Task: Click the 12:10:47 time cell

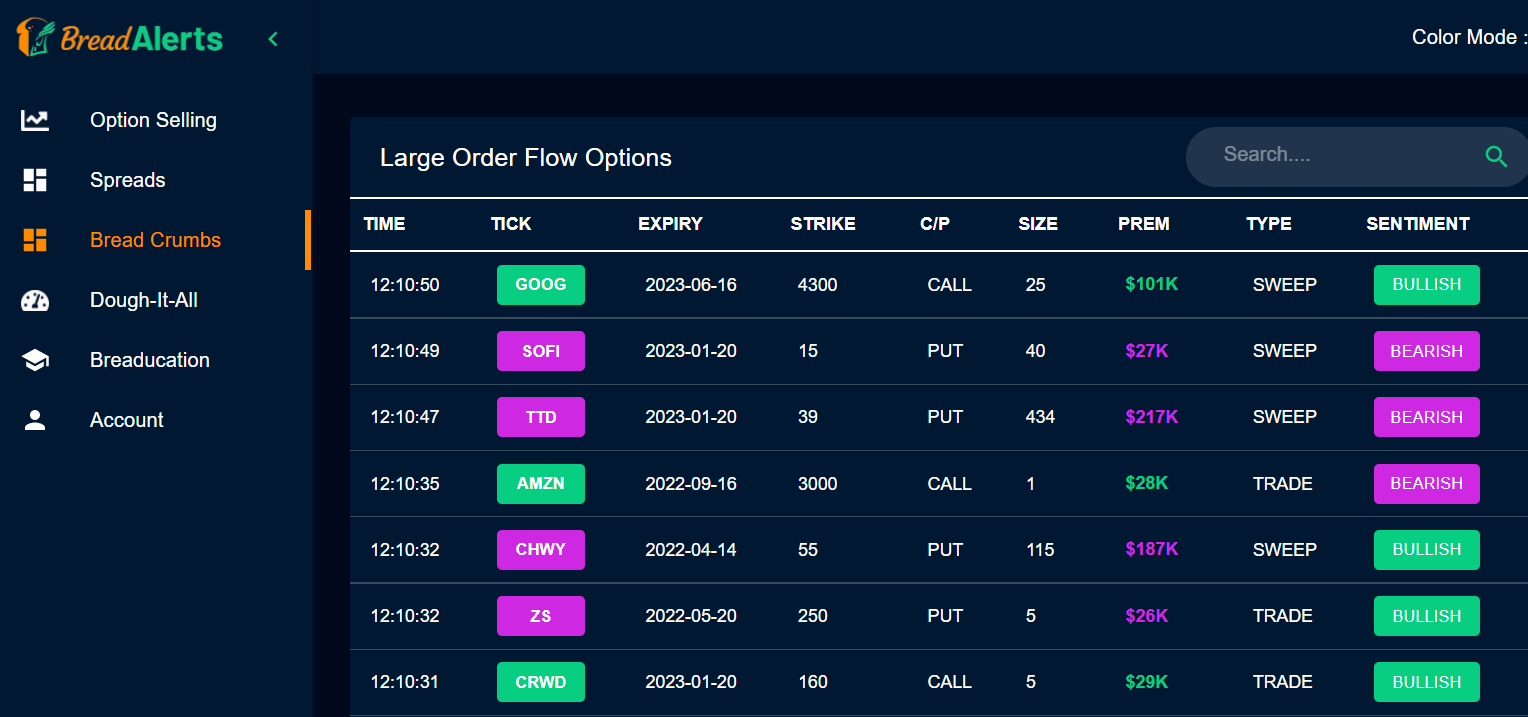Action: coord(405,417)
